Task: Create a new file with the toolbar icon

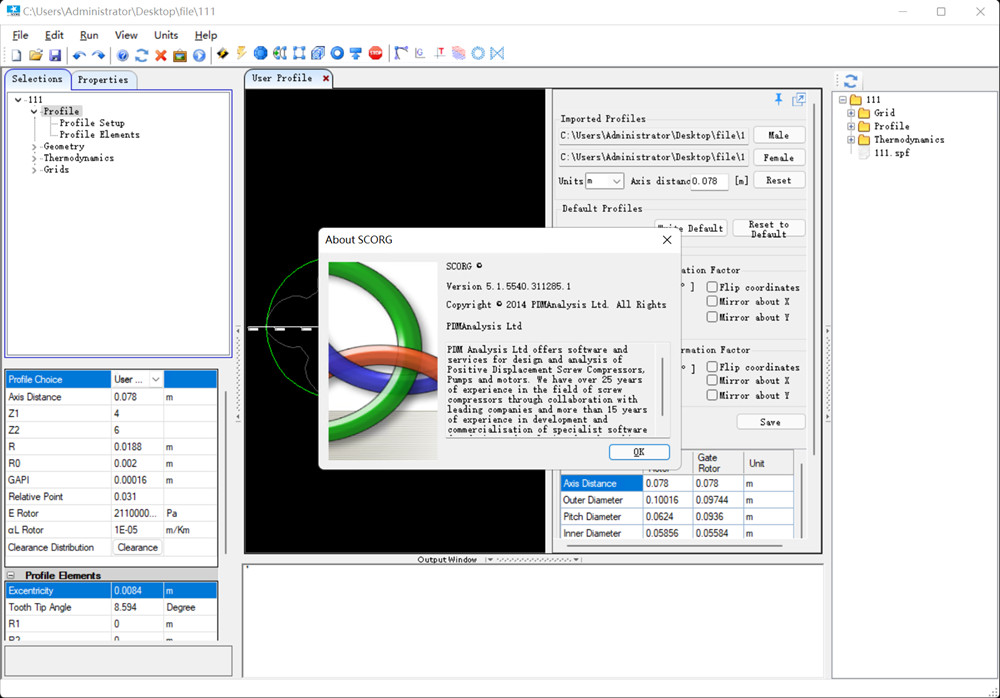Action: click(x=17, y=55)
